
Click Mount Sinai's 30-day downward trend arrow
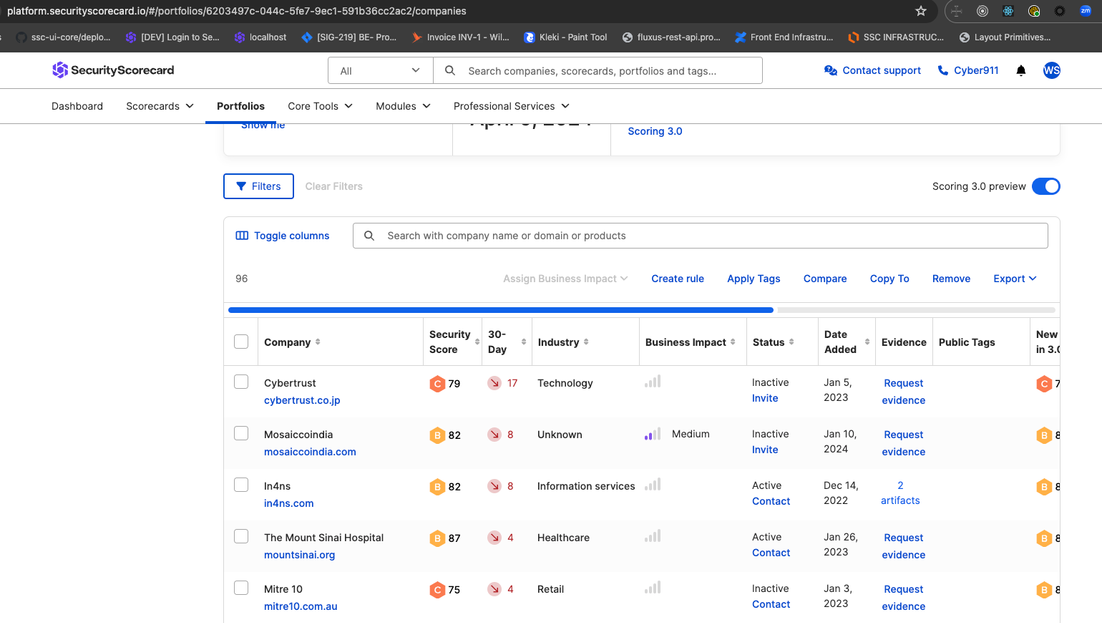tap(495, 537)
